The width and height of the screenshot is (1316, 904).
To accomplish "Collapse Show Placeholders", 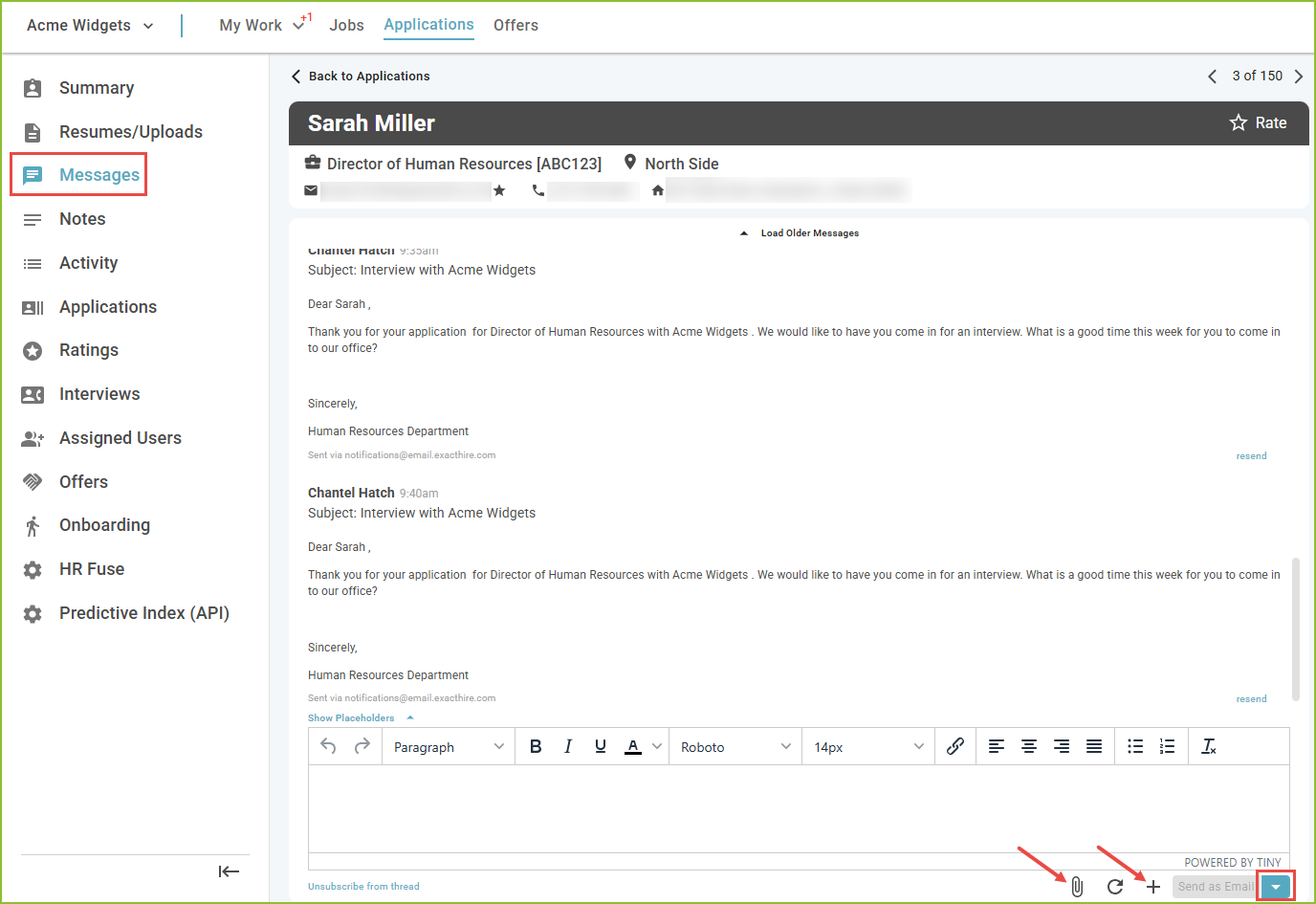I will 361,717.
